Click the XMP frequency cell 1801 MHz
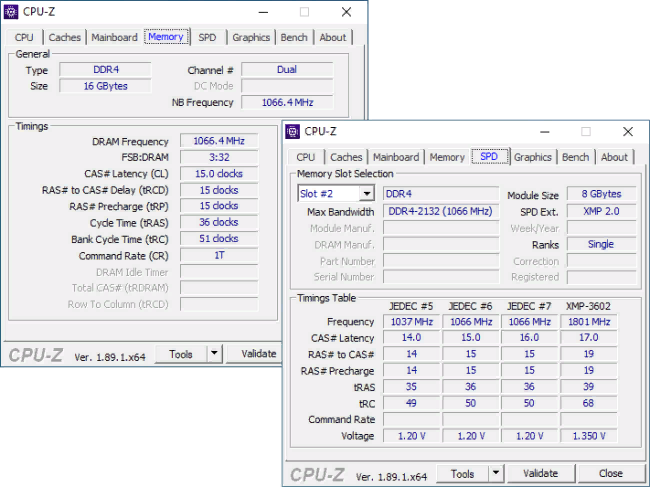 589,322
